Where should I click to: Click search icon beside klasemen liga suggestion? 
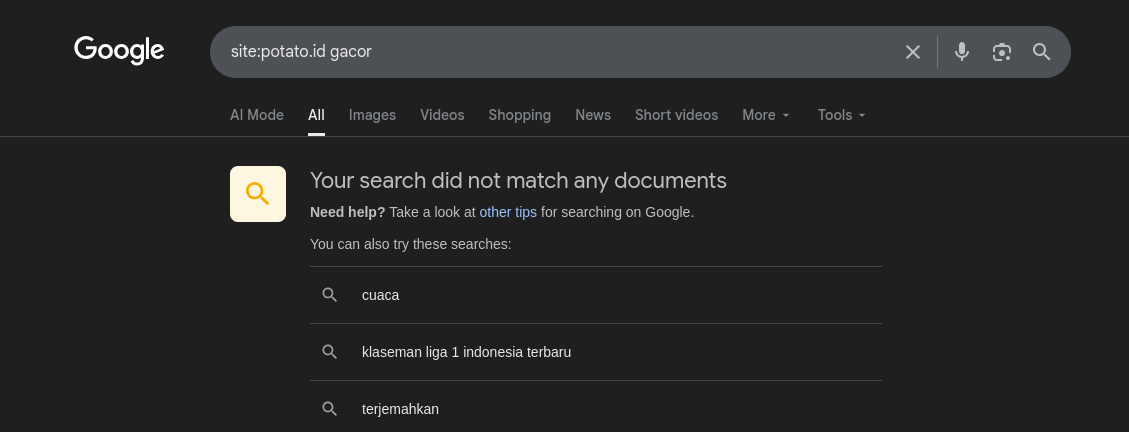(x=329, y=352)
